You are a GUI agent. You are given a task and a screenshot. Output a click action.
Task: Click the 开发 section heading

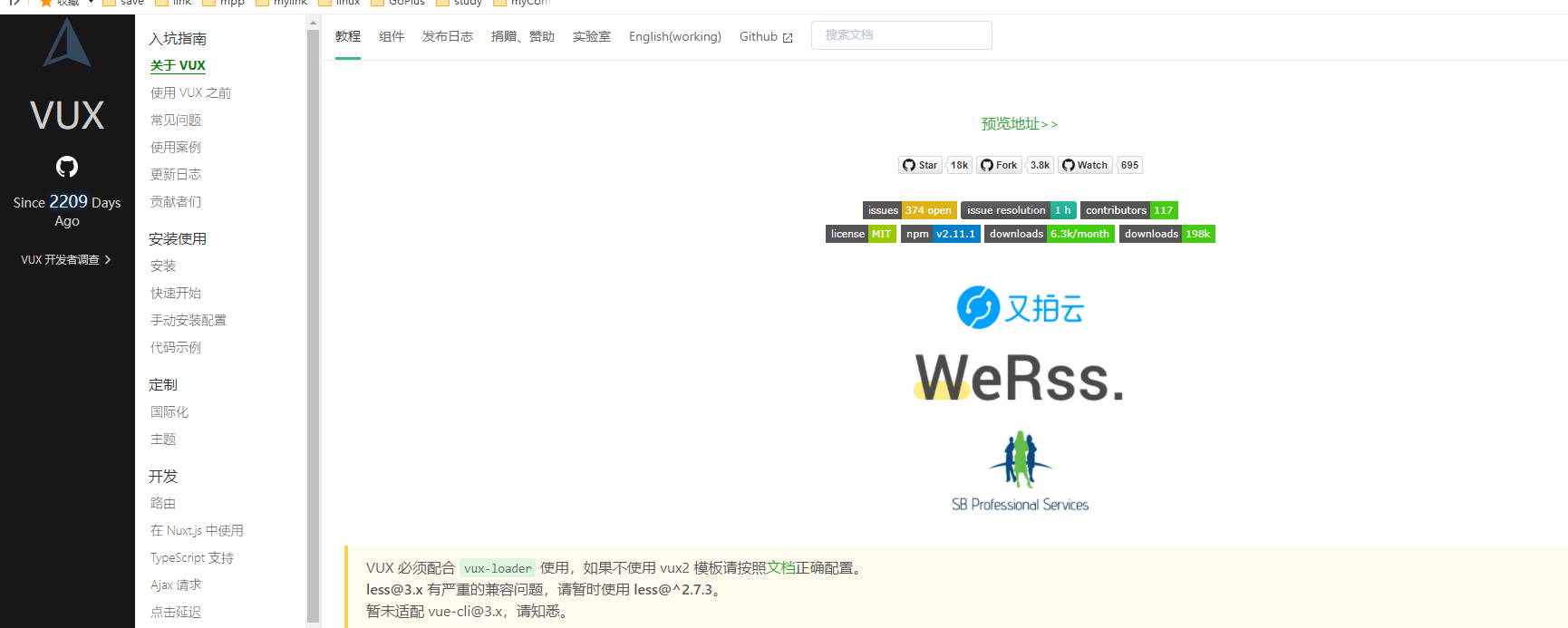point(163,477)
